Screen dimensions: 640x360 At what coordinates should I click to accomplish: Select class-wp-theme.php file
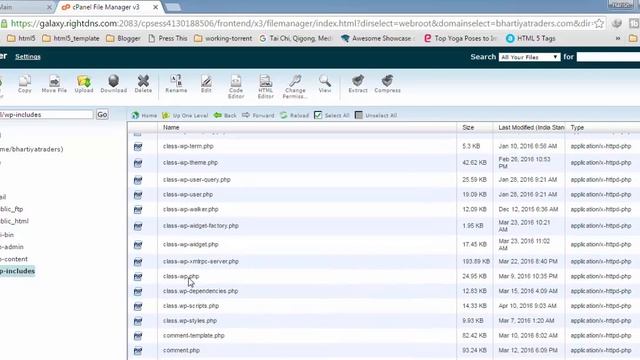[x=190, y=162]
